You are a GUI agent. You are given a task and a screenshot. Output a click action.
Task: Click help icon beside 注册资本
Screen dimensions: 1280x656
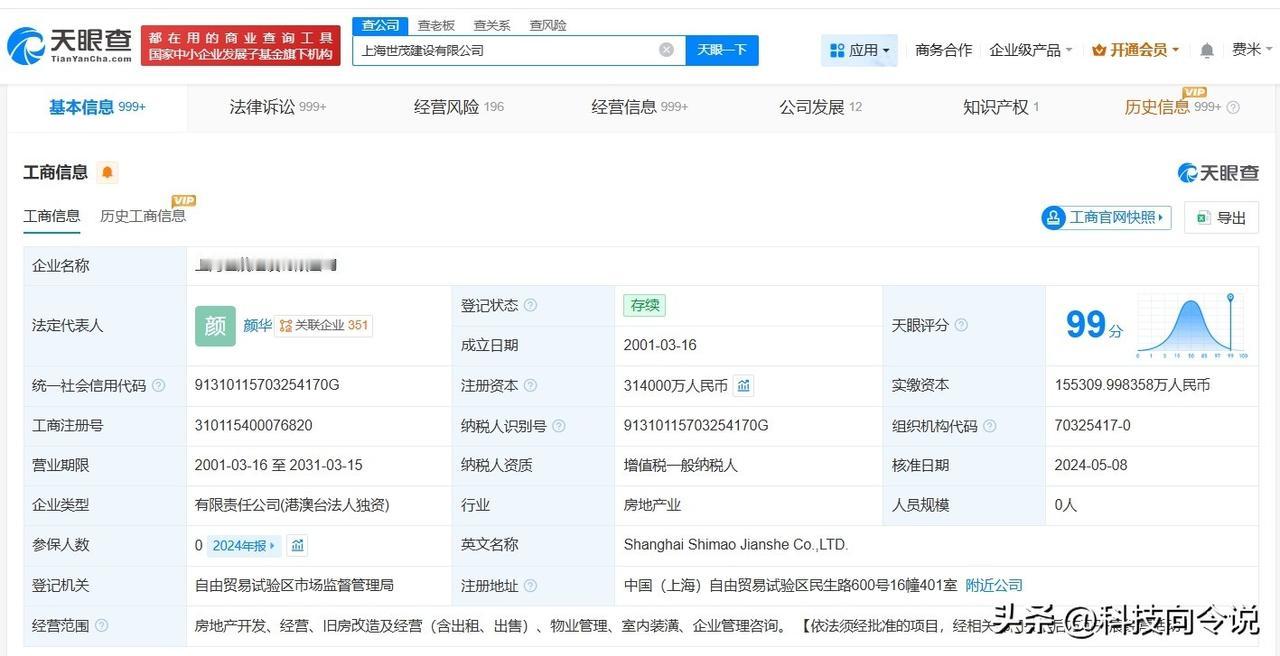coord(530,386)
